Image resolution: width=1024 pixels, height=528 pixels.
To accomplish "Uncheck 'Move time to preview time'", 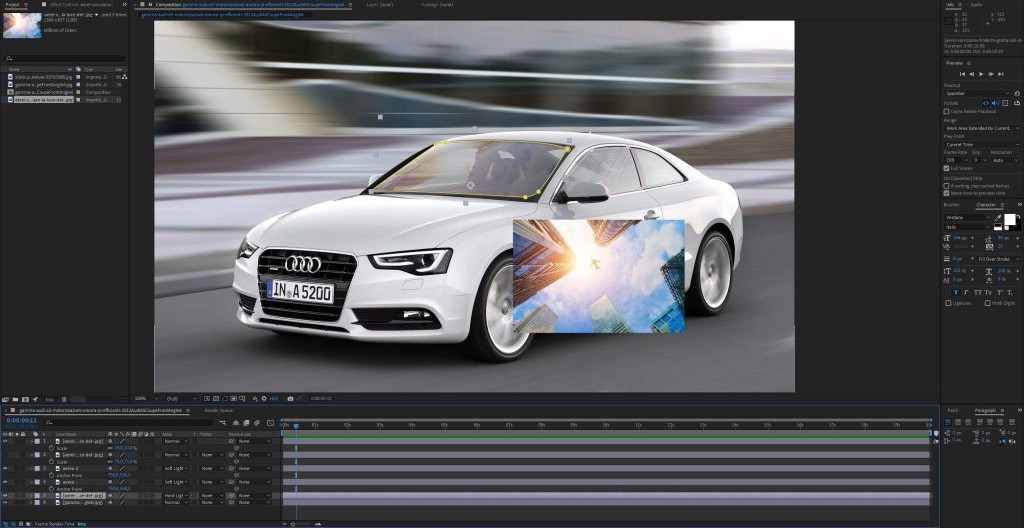I will point(946,193).
